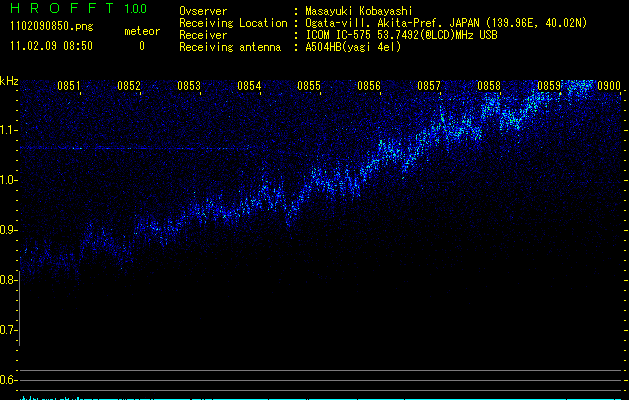Screen dimensions: 629x400
Task: Select observer name Masayuki Kobayashi
Action: point(359,11)
